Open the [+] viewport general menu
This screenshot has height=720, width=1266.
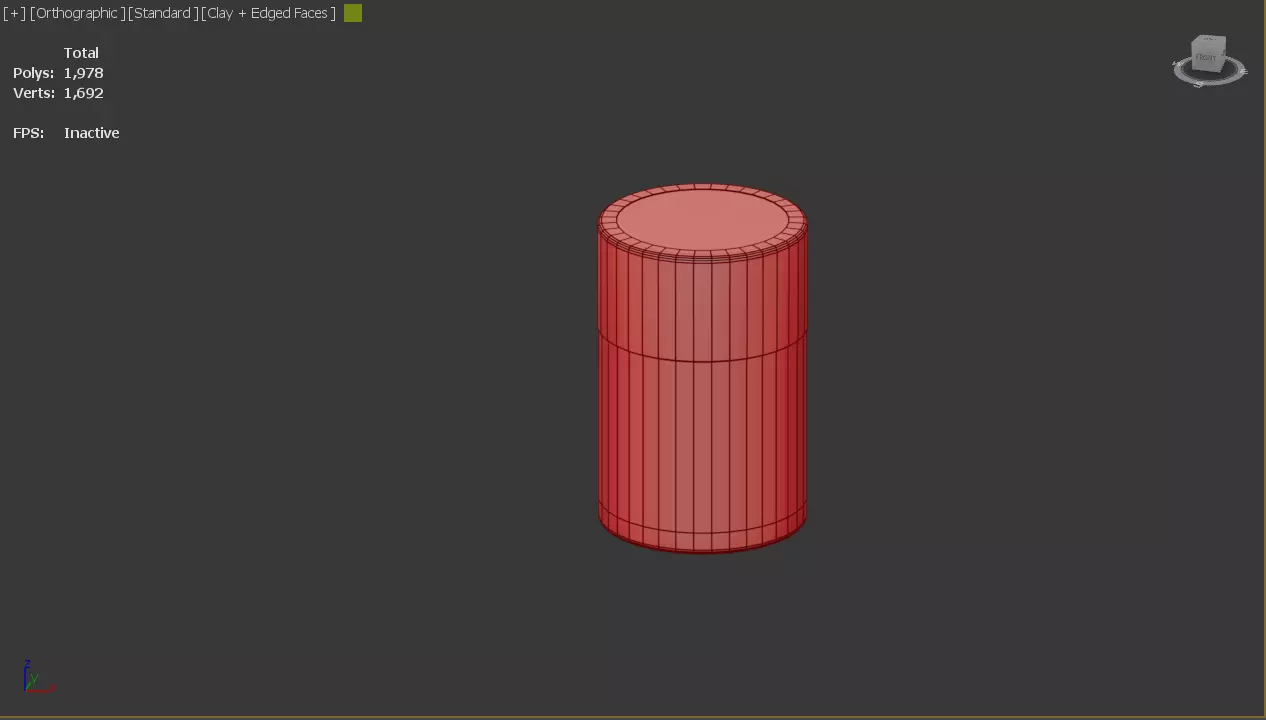click(x=14, y=13)
